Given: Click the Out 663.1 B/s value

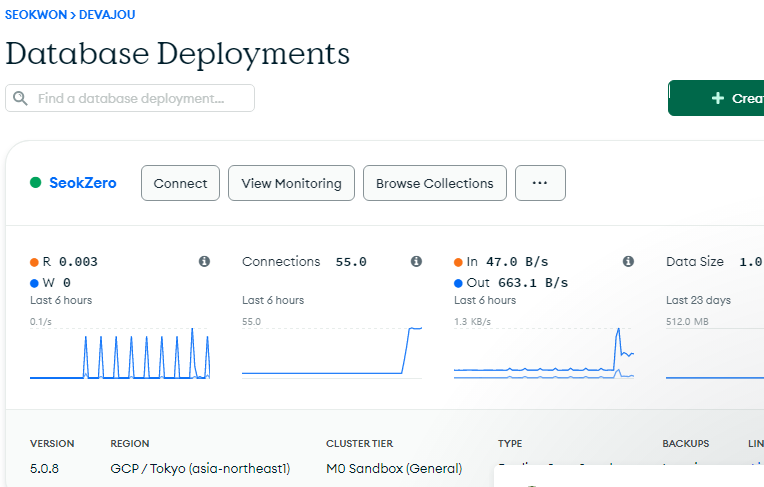Looking at the screenshot, I should point(533,283).
